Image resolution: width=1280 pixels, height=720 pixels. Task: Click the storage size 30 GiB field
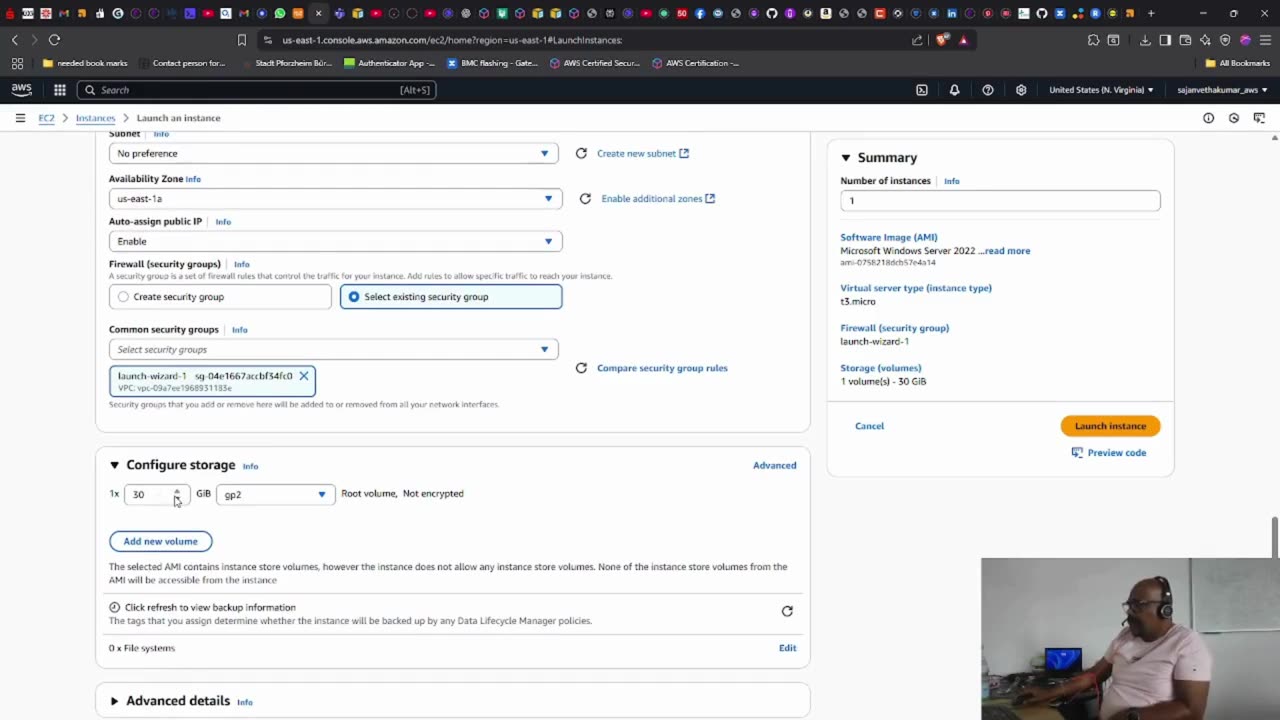(x=156, y=494)
